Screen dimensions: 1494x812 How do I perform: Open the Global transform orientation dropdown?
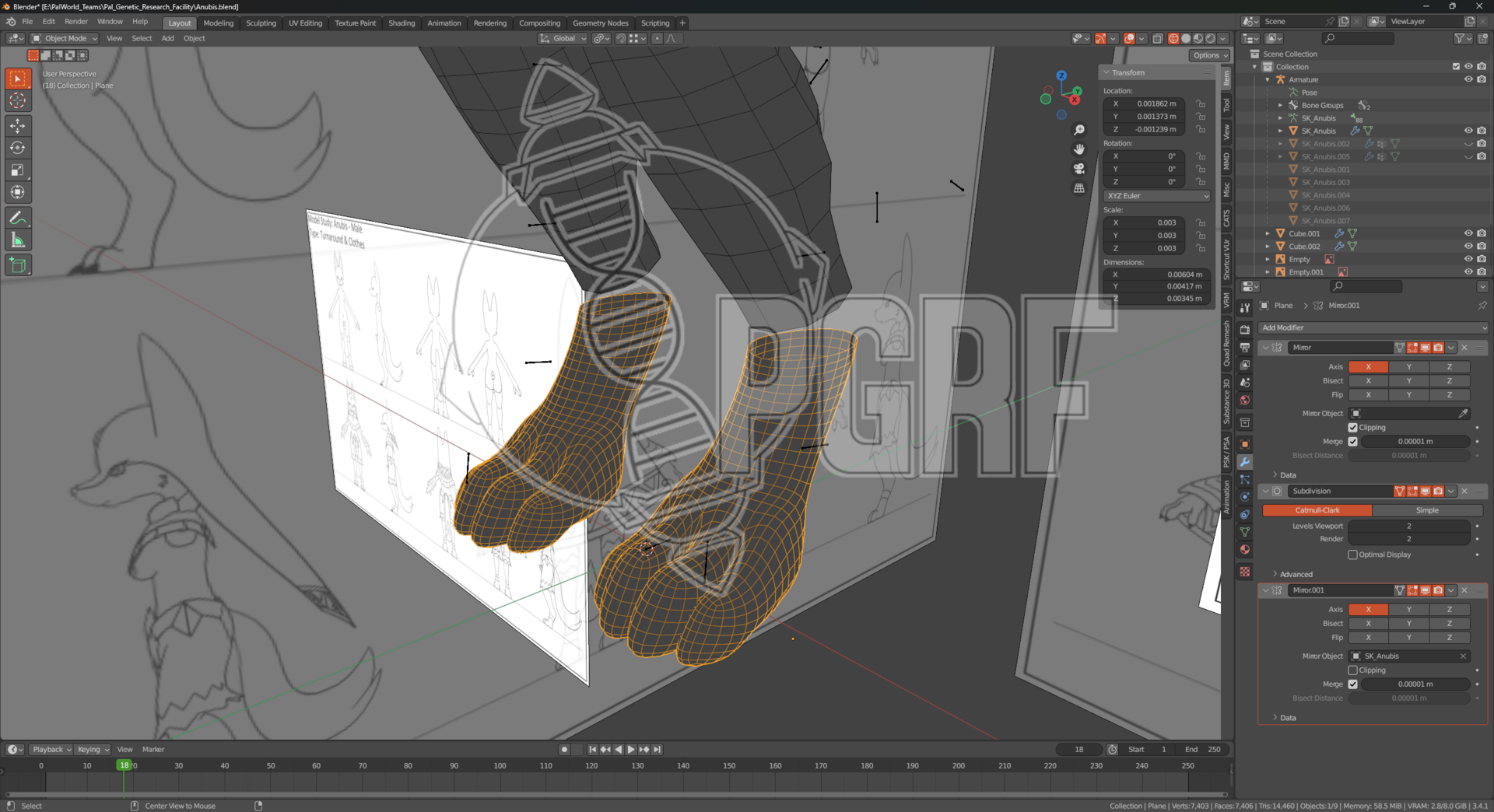point(563,38)
